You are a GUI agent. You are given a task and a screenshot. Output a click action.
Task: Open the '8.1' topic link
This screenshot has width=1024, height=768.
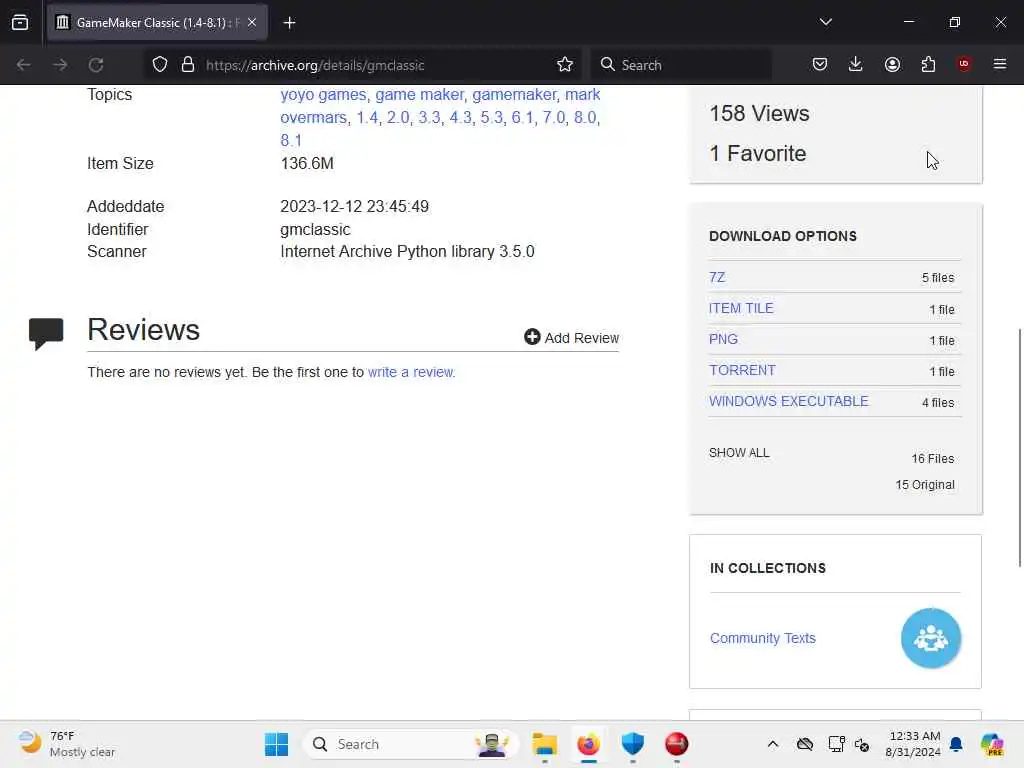tap(291, 140)
